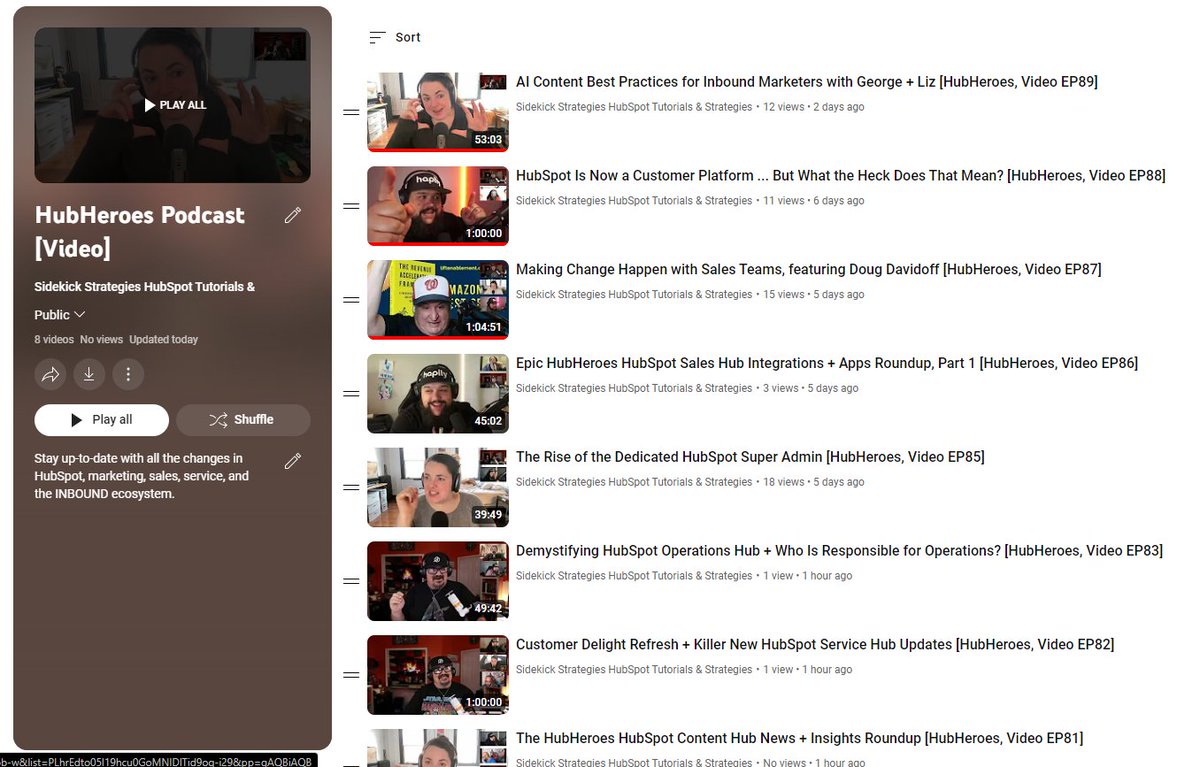This screenshot has width=1200, height=767.
Task: Open Demystifying HubSpot Operations Hub title
Action: [x=839, y=551]
